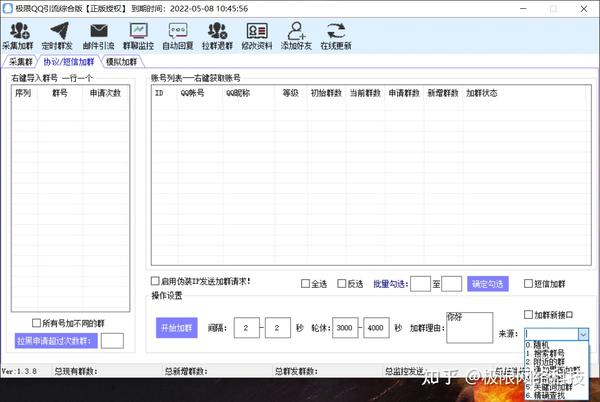Select '6.精确查找' in 来源 list
Viewport: 600px width, 402px height.
(545, 395)
